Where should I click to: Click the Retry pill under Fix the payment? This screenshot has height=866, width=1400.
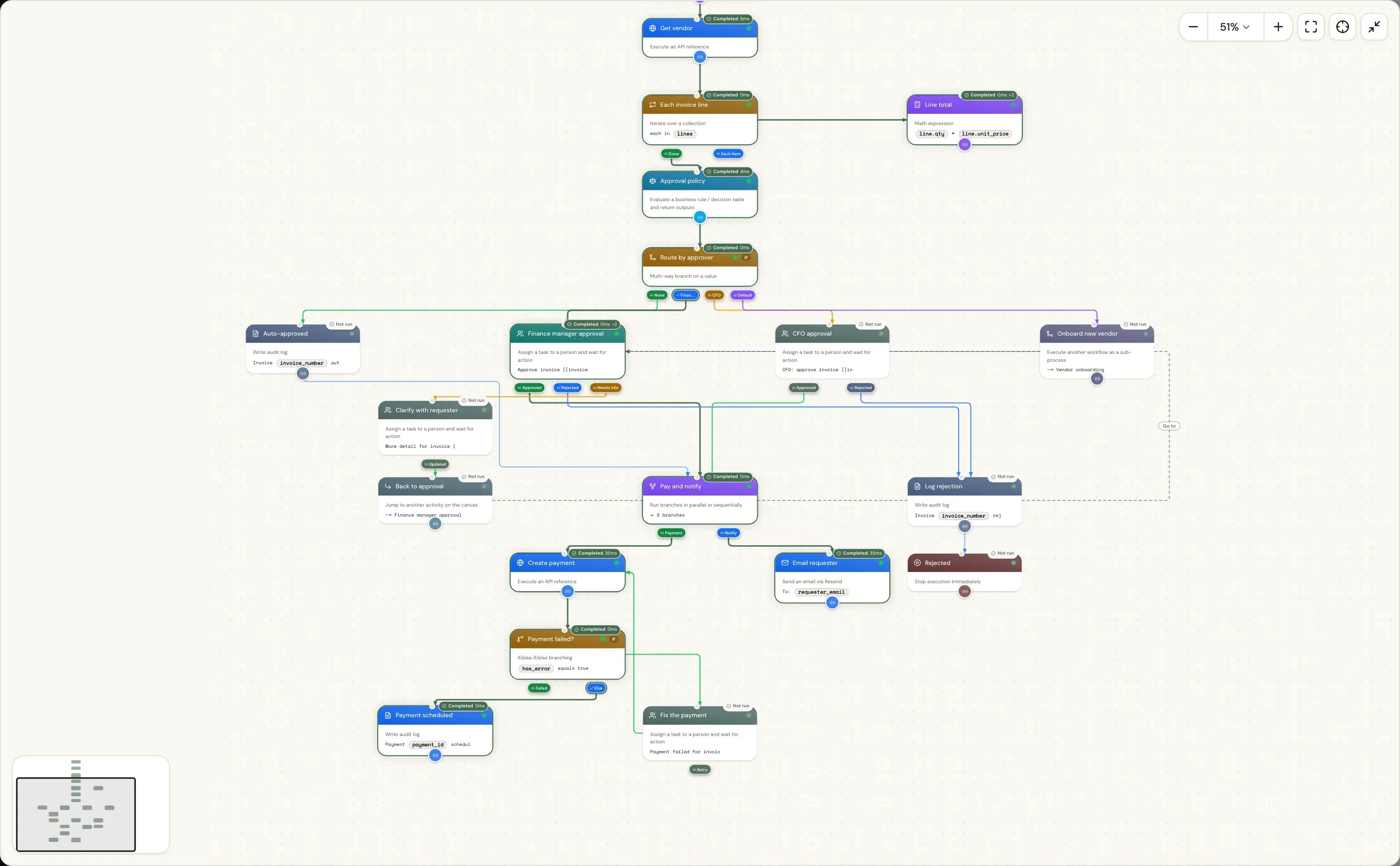click(x=700, y=770)
